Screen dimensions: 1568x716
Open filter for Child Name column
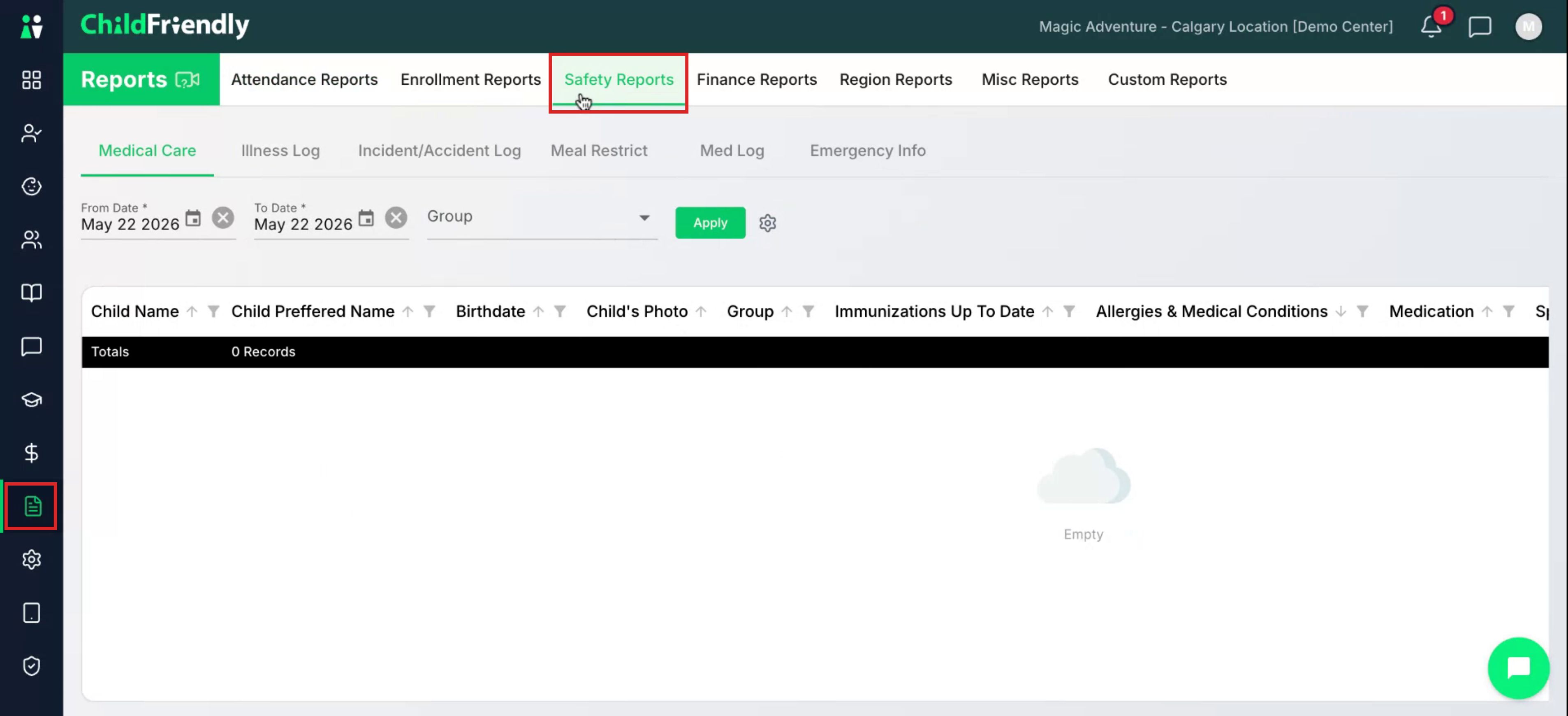pyautogui.click(x=213, y=312)
